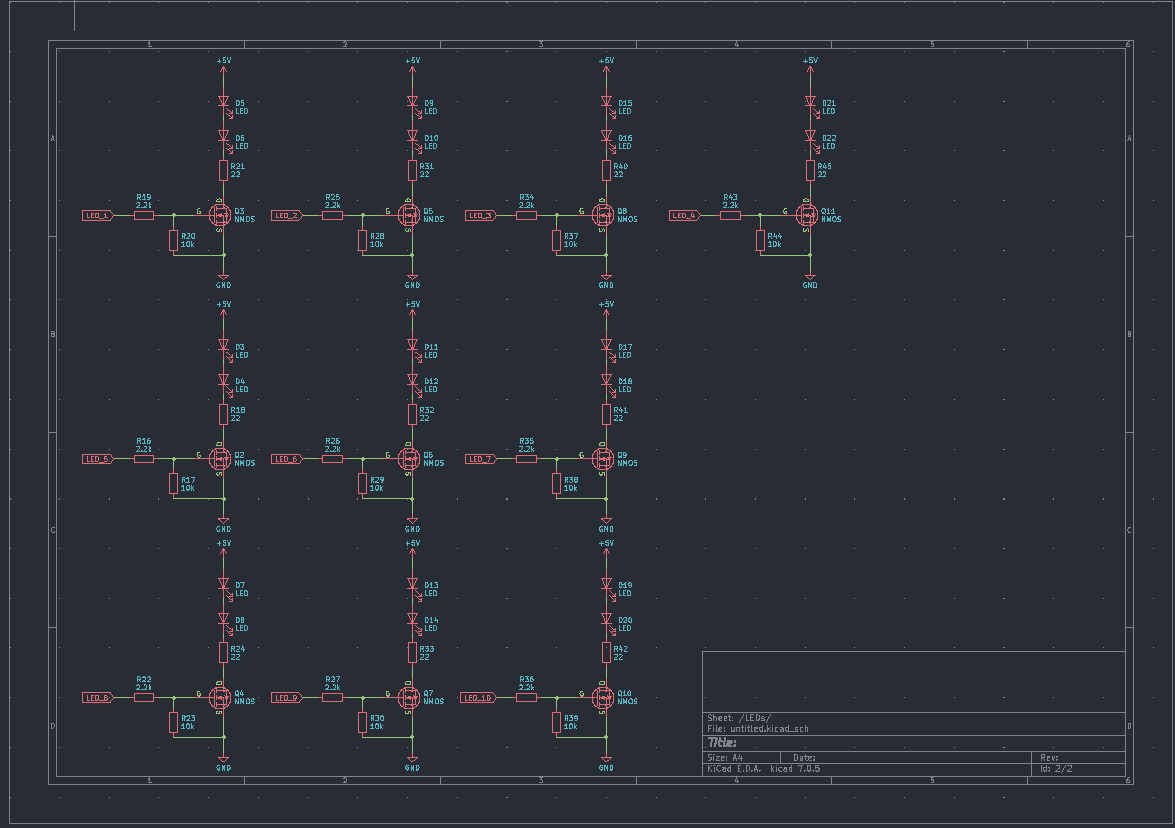This screenshot has width=1175, height=828.
Task: Click the Q11 NMOS transistor symbol
Action: [x=808, y=215]
